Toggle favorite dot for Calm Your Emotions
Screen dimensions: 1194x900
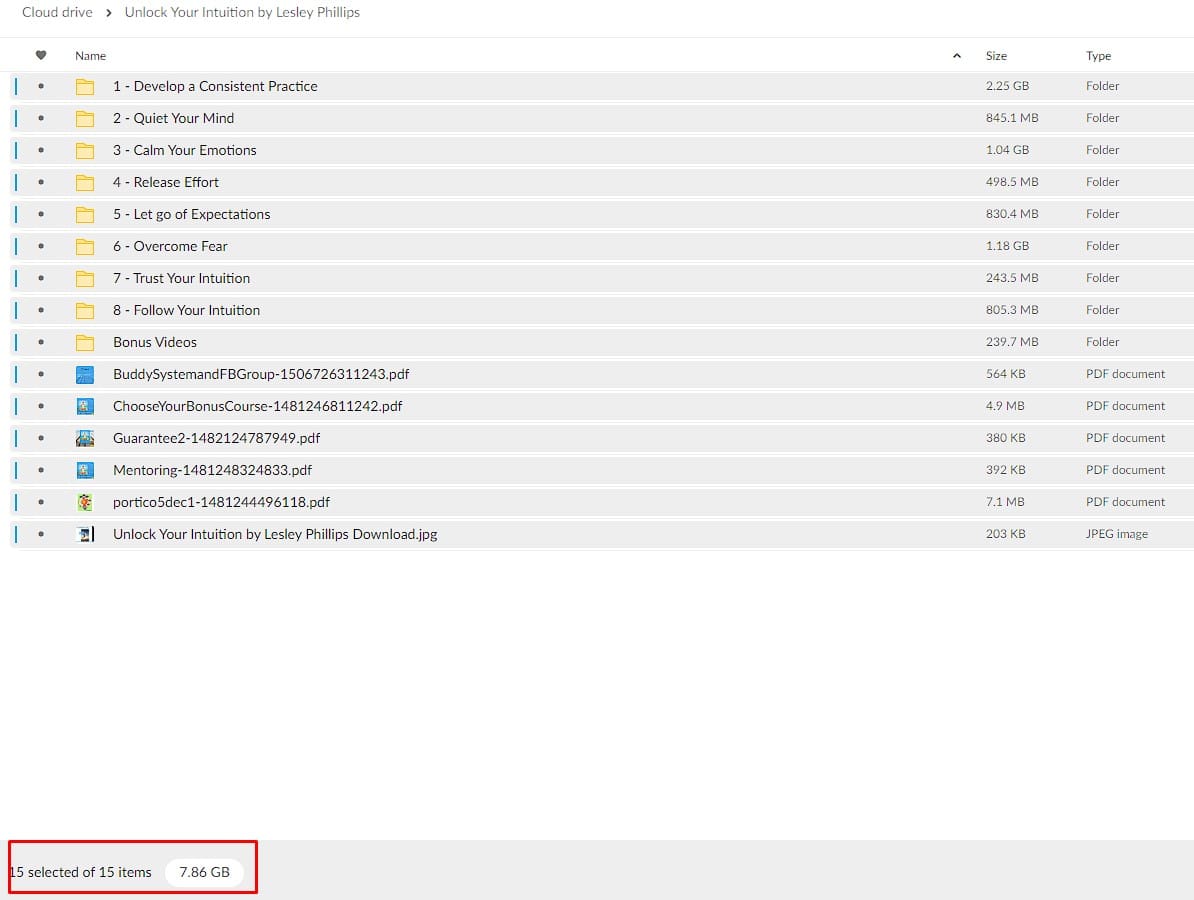coord(41,150)
